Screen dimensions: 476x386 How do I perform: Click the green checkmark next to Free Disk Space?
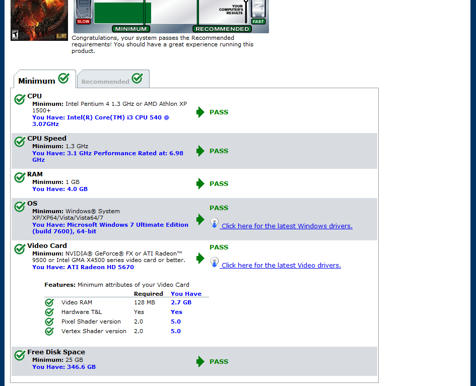point(20,355)
